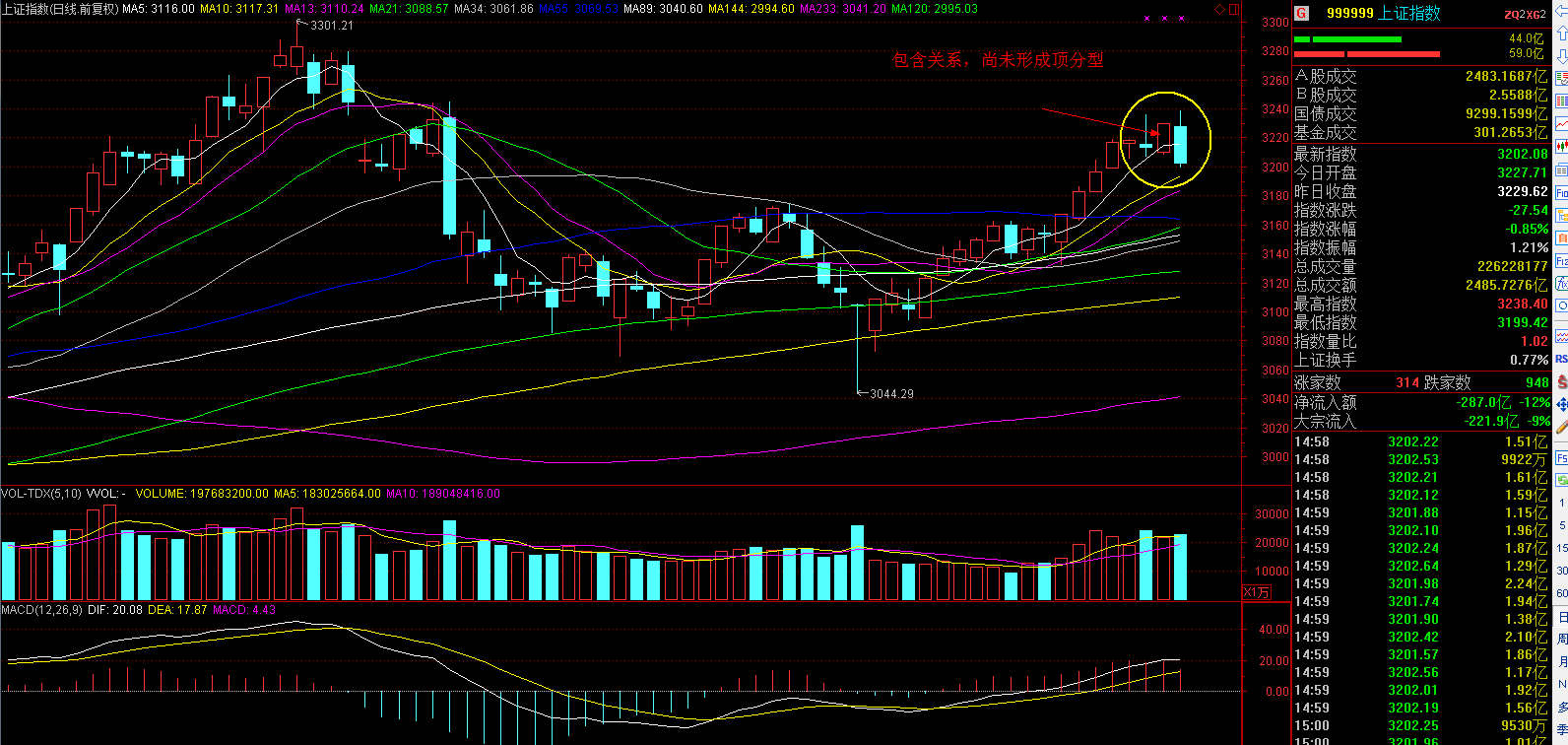Click the MA144: 2994.60 indicator value
This screenshot has height=745, width=1568.
751,8
